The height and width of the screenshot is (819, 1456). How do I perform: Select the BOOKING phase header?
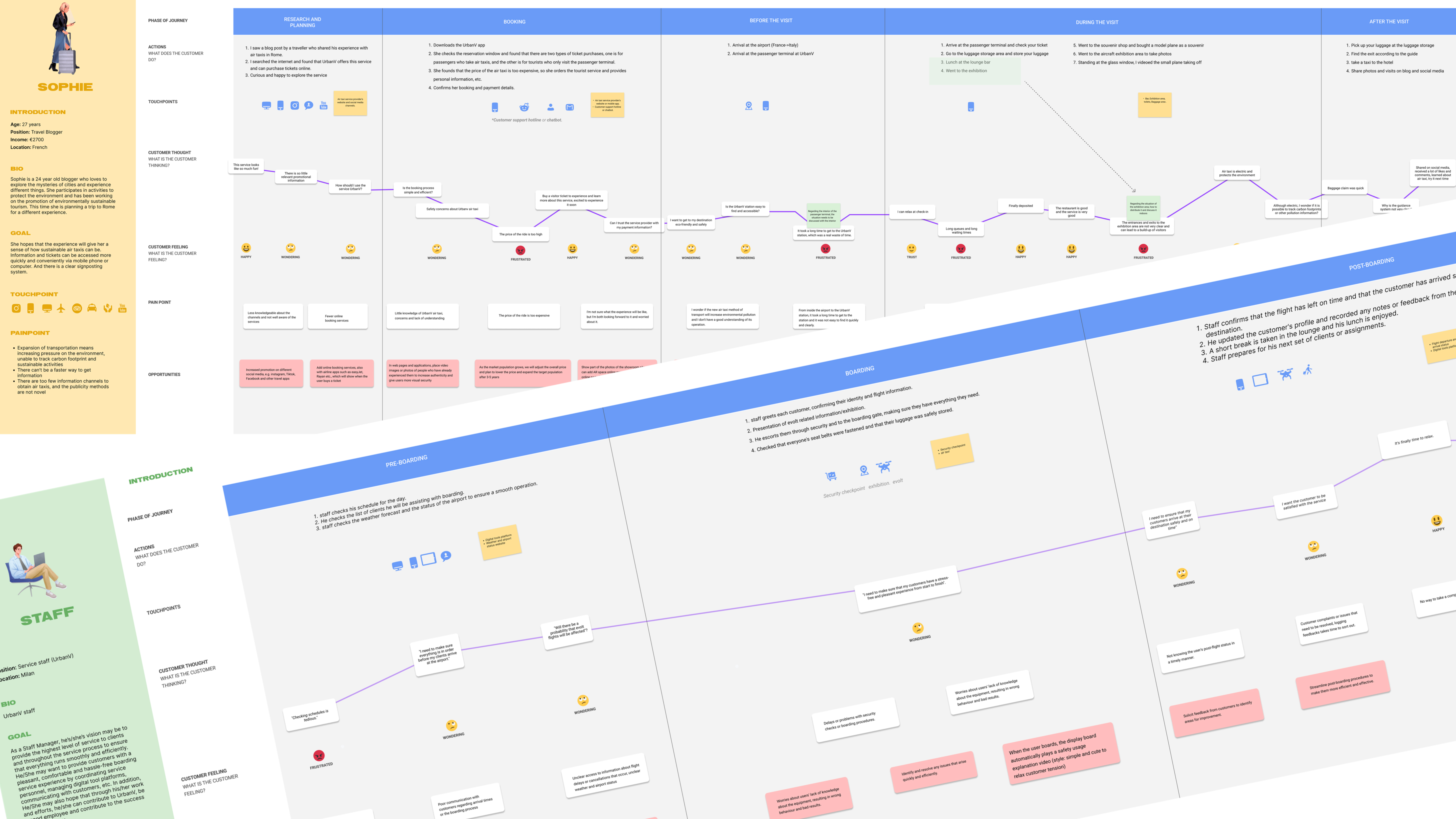pos(514,21)
